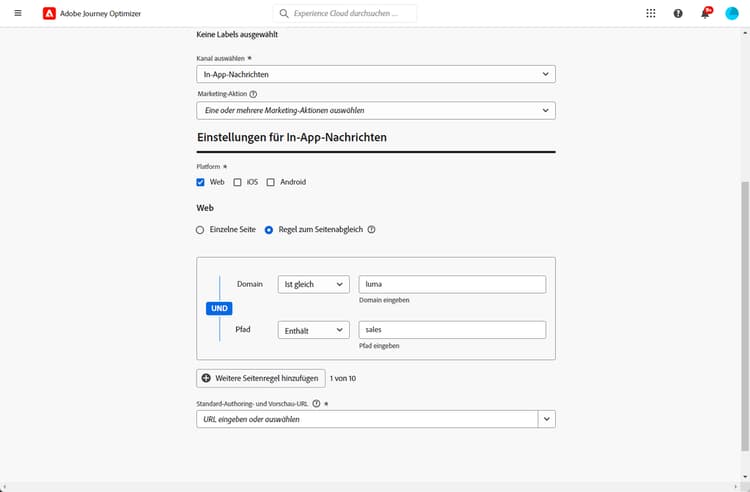Viewport: 750px width, 492px height.
Task: Select the Einzelne Seite radio option
Action: point(201,229)
